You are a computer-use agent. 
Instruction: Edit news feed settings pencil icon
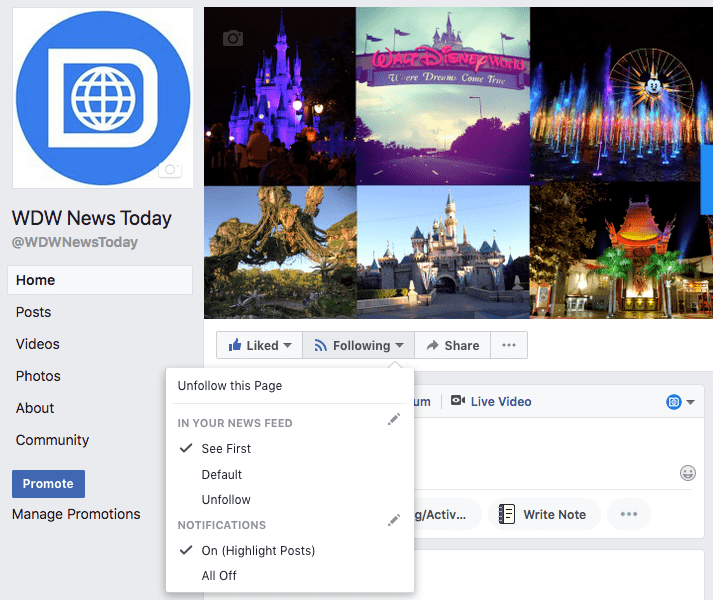pyautogui.click(x=394, y=419)
